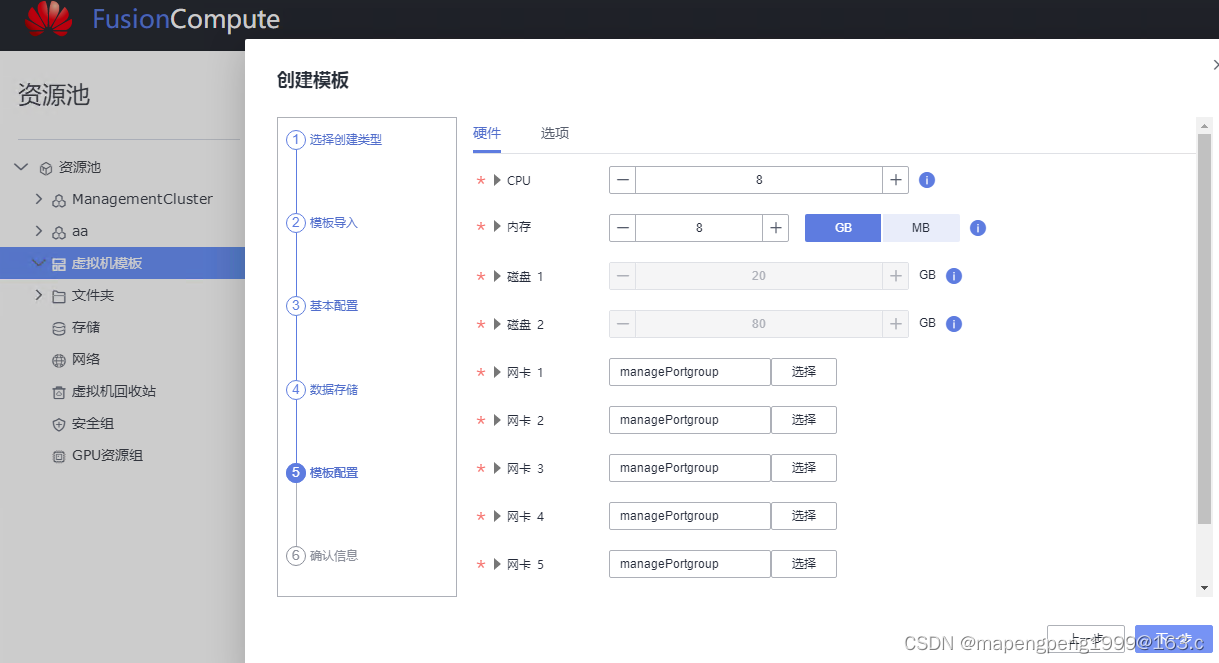Expand the 文件夹 tree node chevron
1219x663 pixels.
click(x=39, y=295)
